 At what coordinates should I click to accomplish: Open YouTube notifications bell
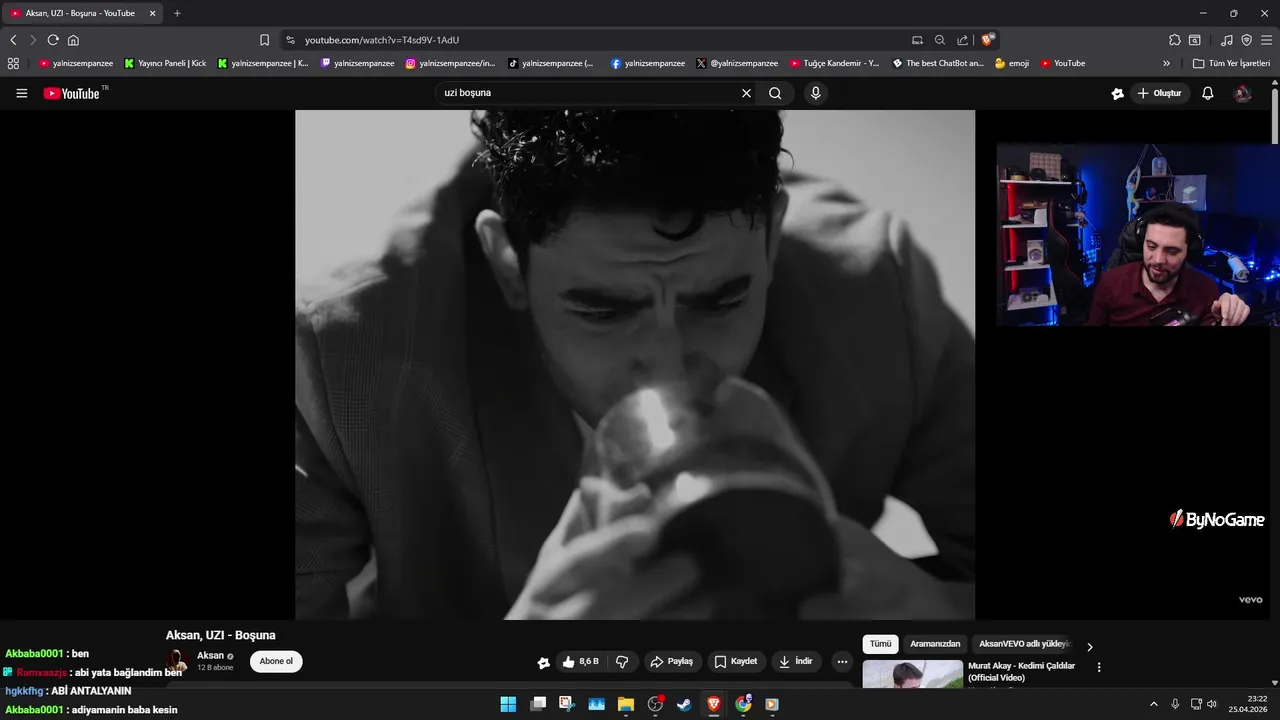(x=1208, y=93)
